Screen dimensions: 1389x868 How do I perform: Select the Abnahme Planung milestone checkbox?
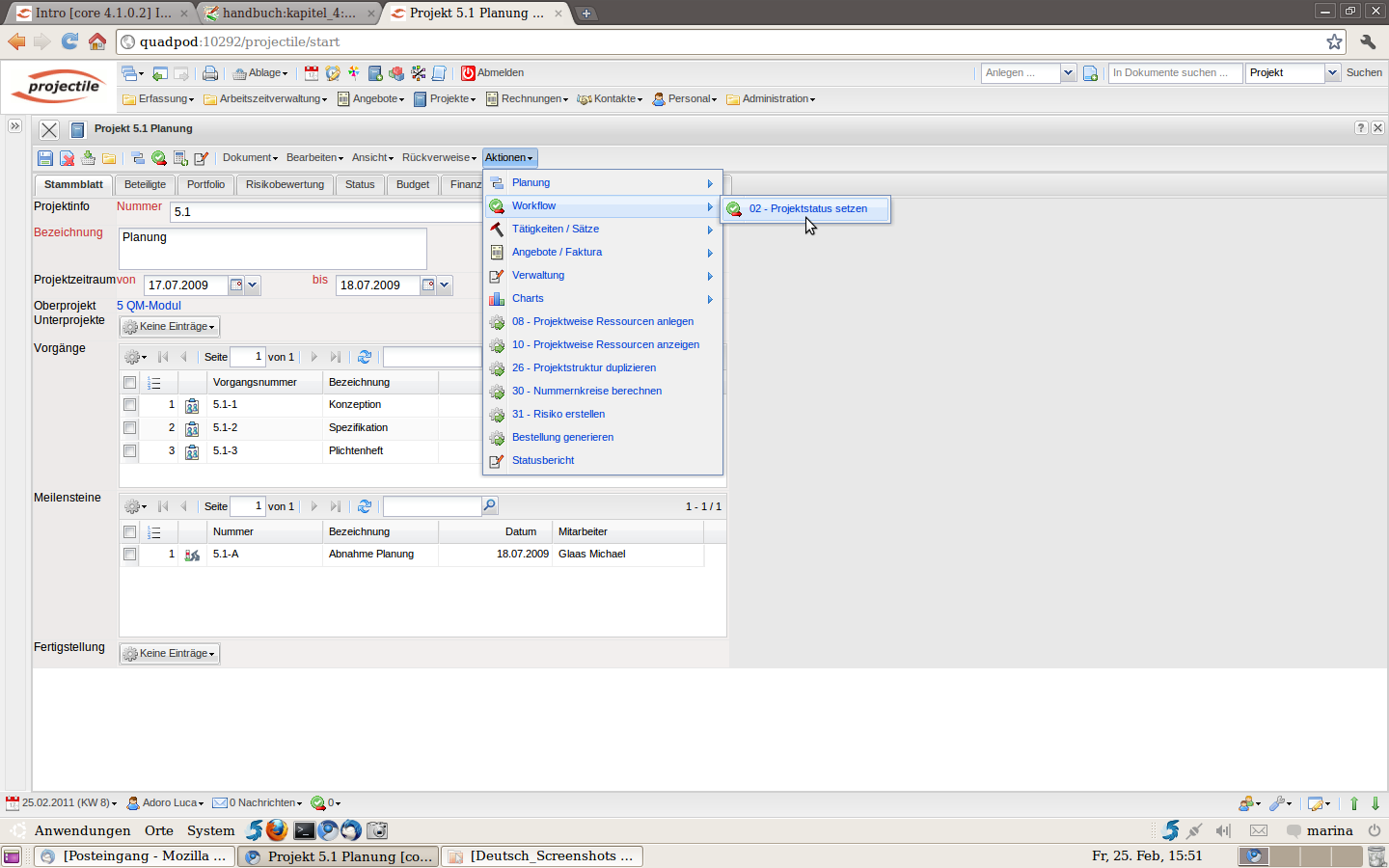[129, 555]
